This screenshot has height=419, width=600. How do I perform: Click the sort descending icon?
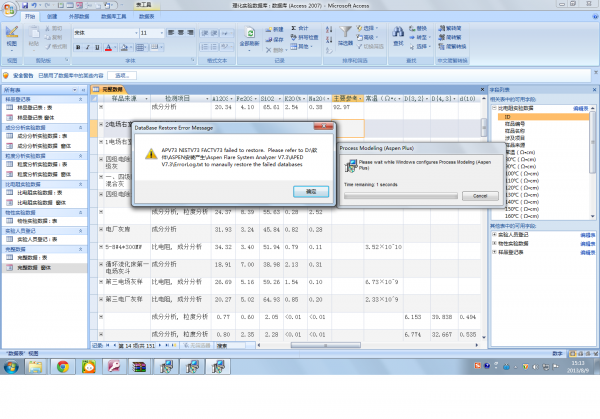329,40
